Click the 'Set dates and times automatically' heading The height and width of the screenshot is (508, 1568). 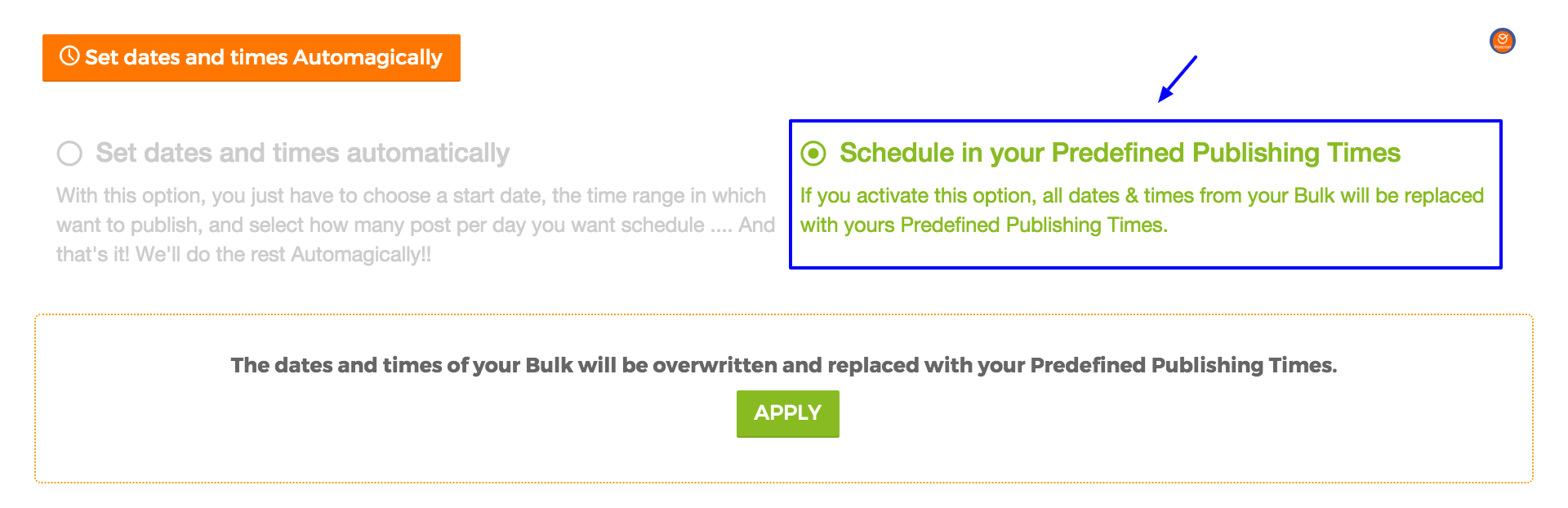[302, 154]
